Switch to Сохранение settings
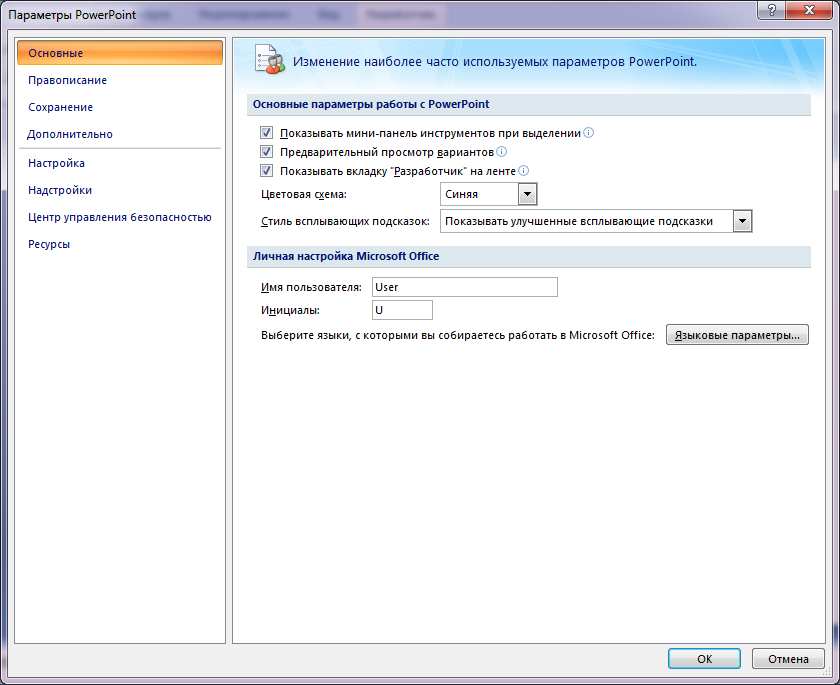This screenshot has height=685, width=840. point(61,107)
